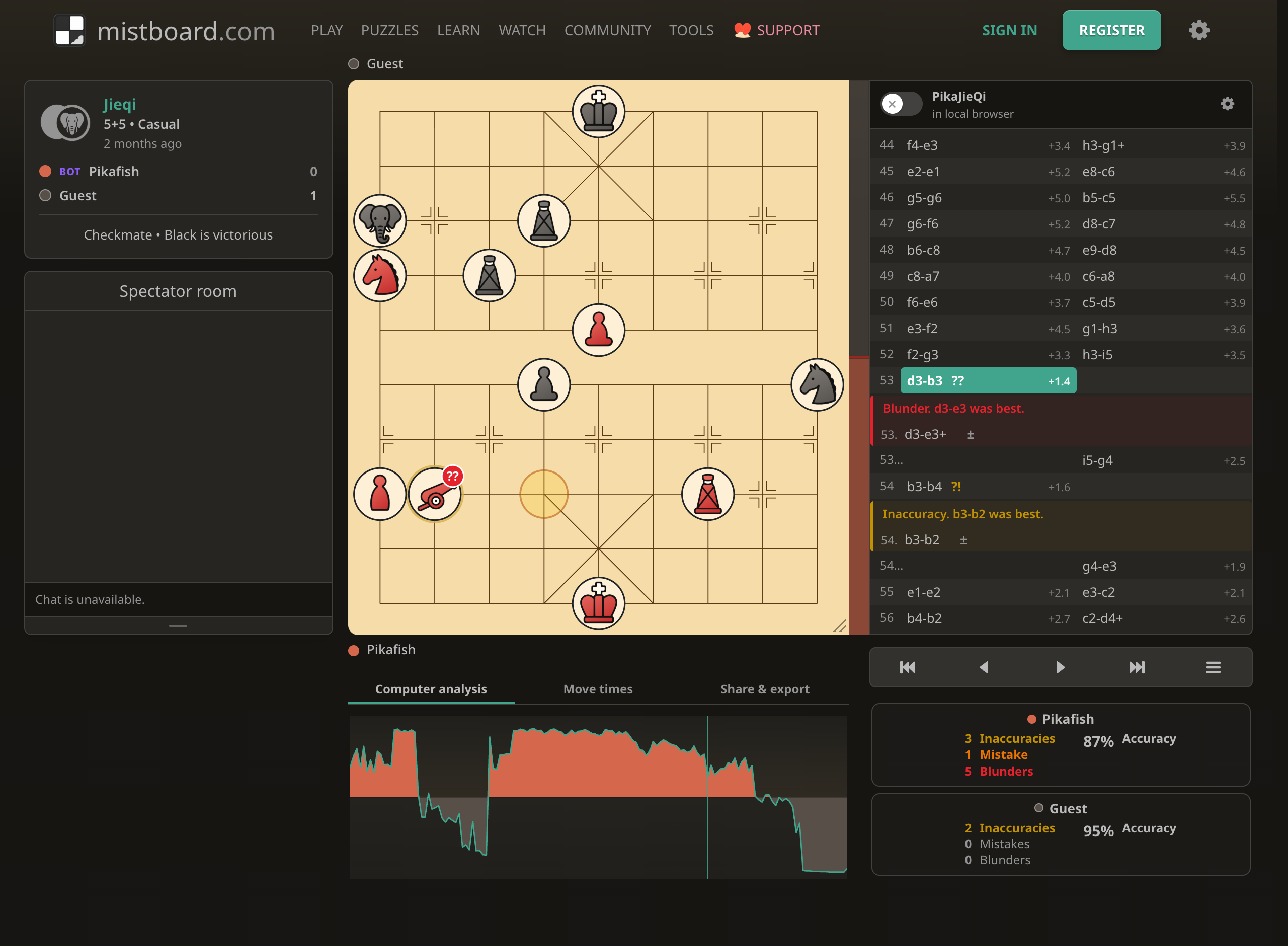The height and width of the screenshot is (946, 1288).
Task: Select the red king piece at bottom
Action: (598, 603)
